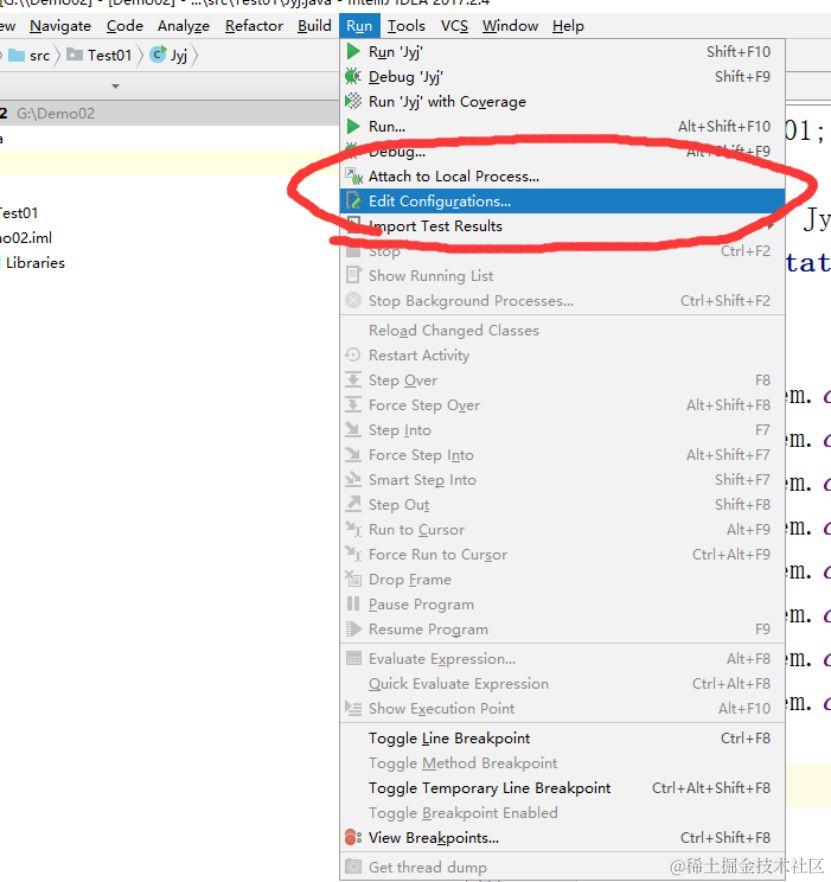Click the Smart Step Into icon
The width and height of the screenshot is (831, 882).
click(353, 479)
